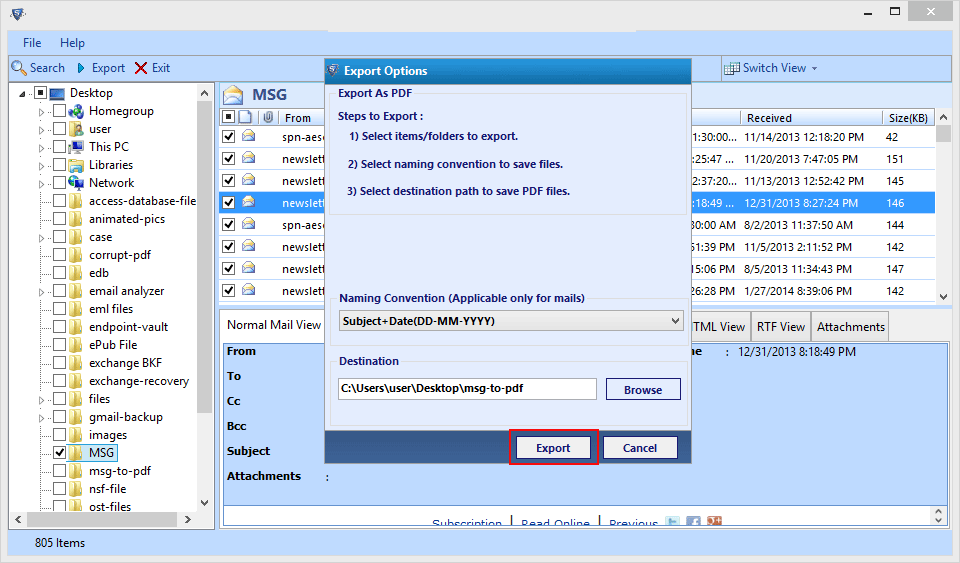This screenshot has height=563, width=960.
Task: Sort by the Size(KB) column header
Action: pos(908,117)
